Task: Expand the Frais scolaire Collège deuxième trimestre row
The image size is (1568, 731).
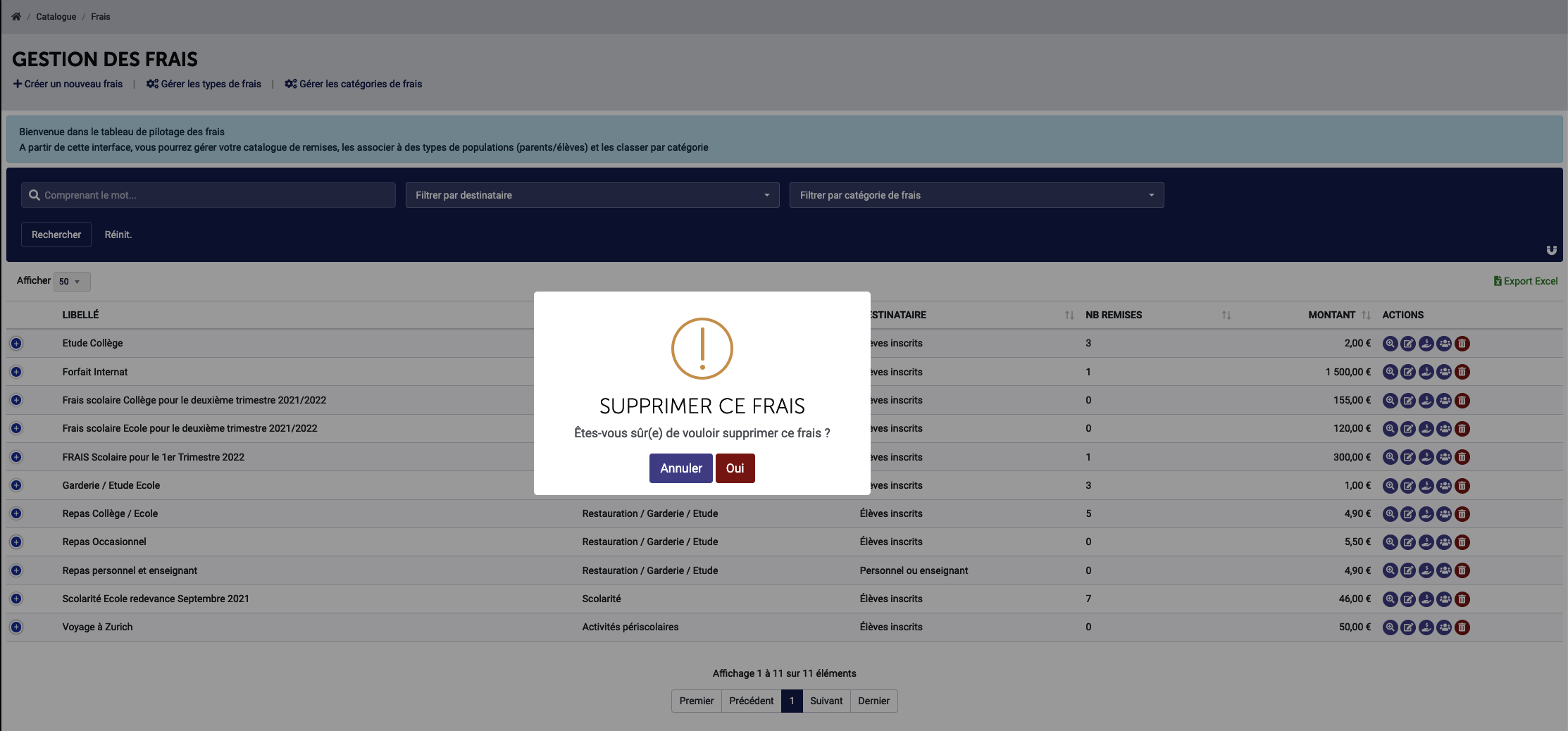Action: pyautogui.click(x=16, y=400)
